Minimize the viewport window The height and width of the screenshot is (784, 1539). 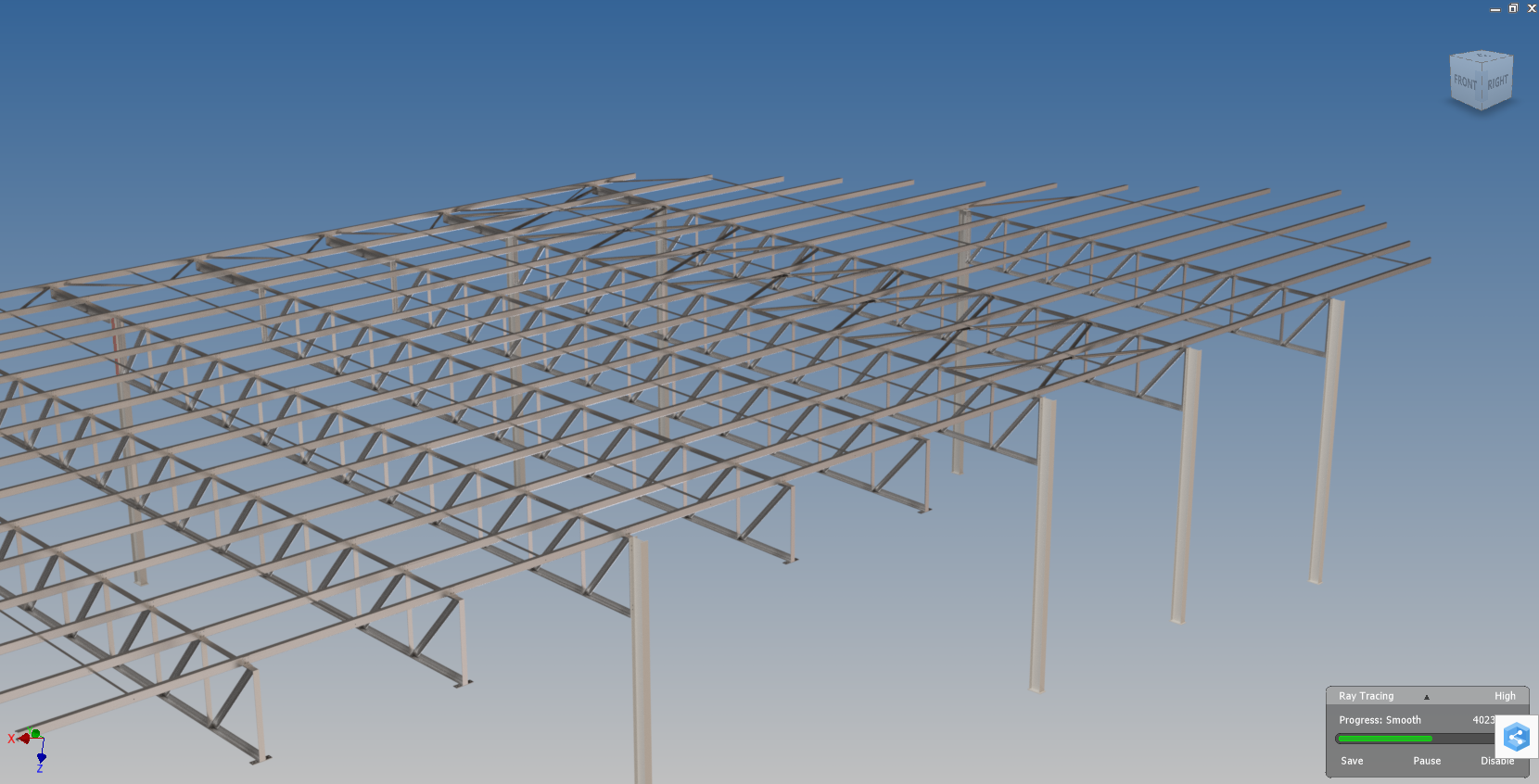point(1494,9)
